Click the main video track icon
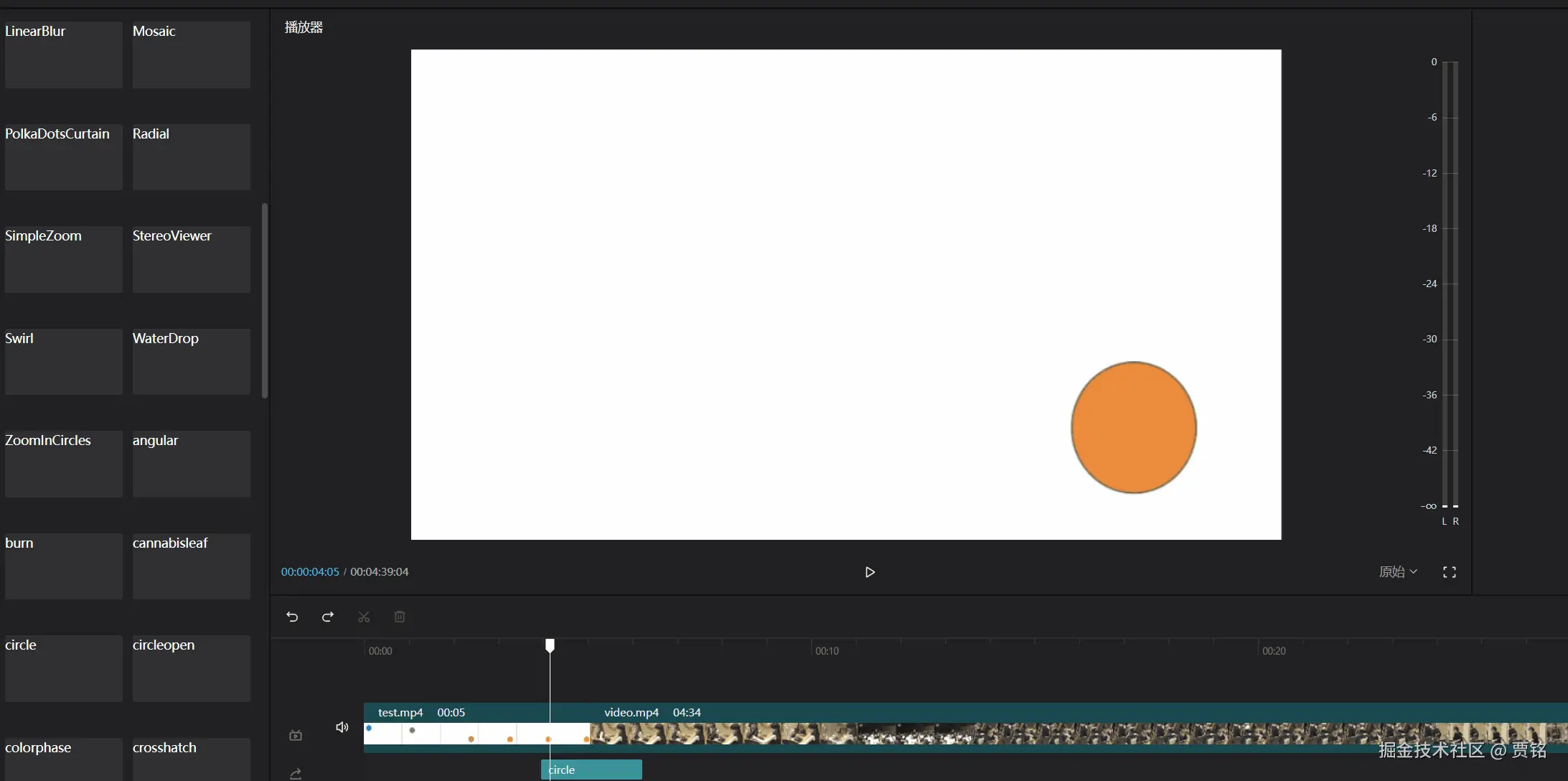 pyautogui.click(x=296, y=735)
